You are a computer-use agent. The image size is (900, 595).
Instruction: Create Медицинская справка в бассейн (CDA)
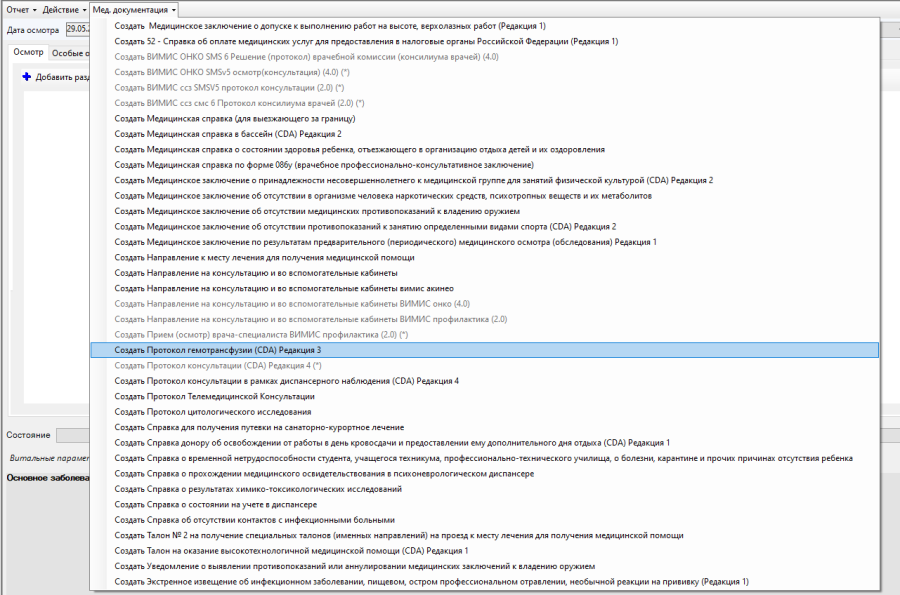point(485,134)
